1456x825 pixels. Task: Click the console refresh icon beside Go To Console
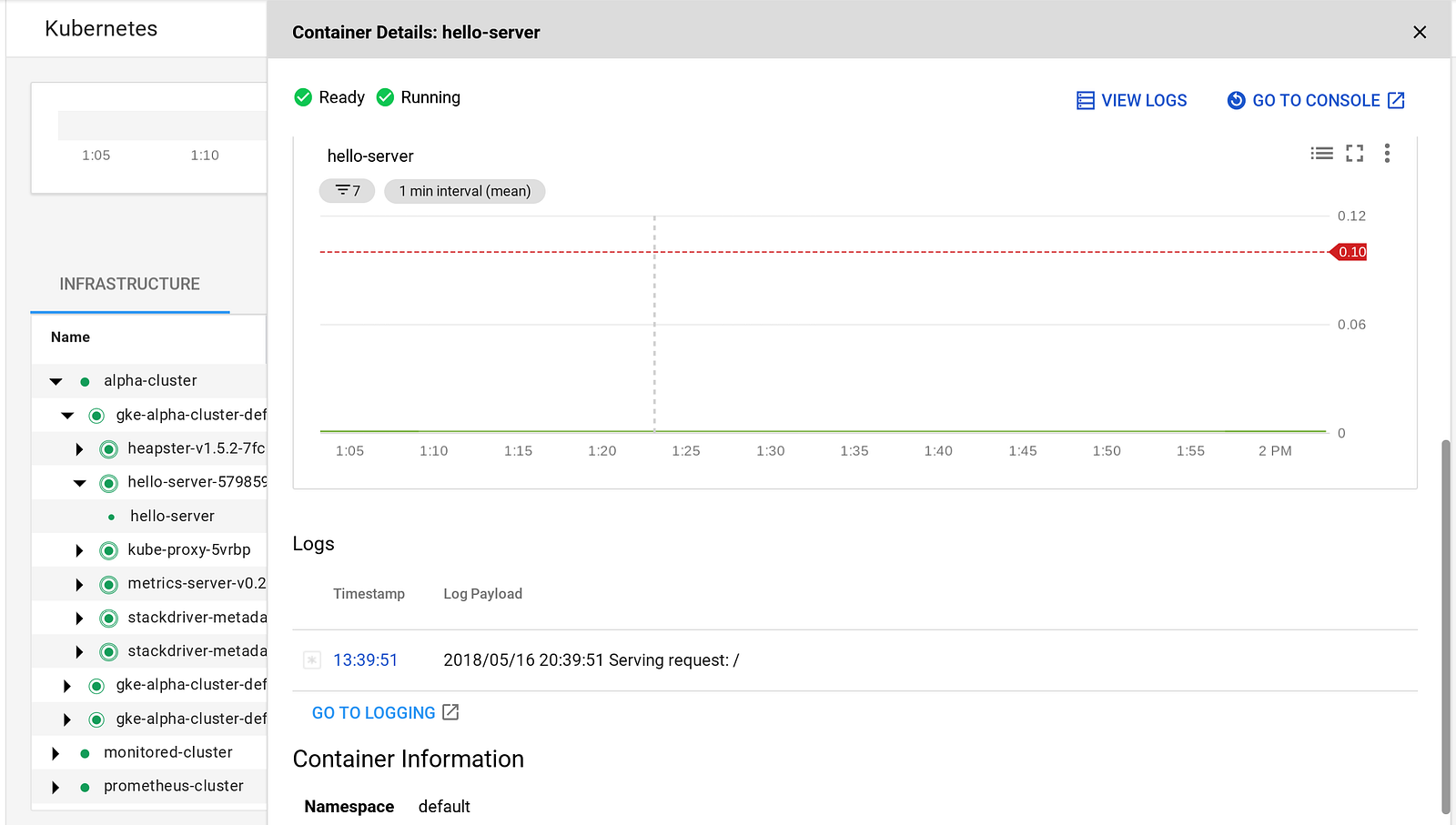point(1236,101)
